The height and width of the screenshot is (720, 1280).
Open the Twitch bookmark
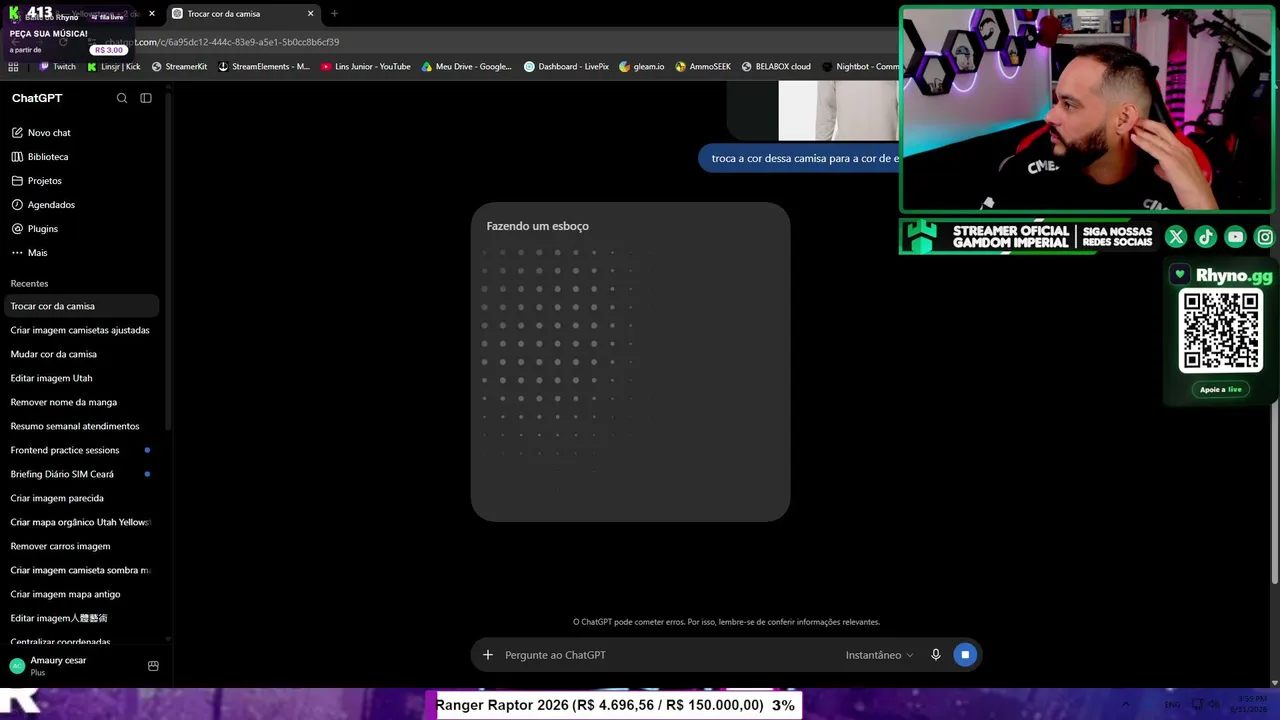tap(57, 67)
